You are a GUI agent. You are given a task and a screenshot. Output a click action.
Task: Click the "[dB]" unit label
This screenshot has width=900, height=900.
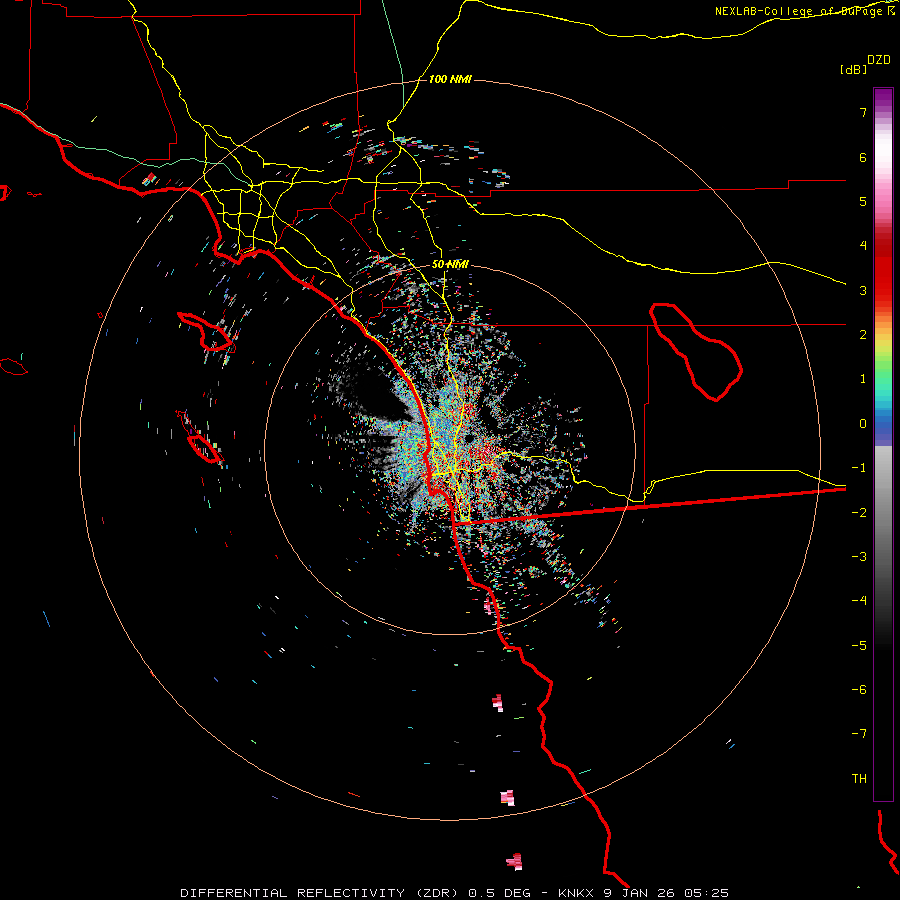point(854,69)
